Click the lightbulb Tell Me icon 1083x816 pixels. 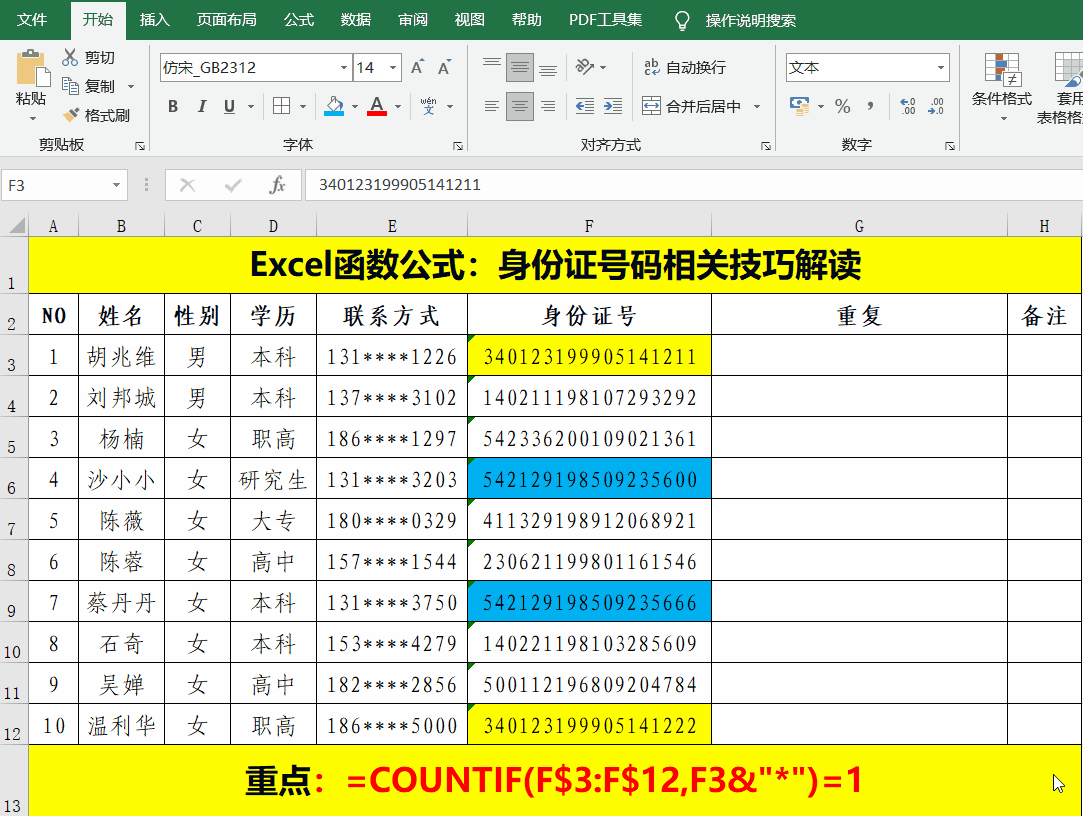[682, 20]
